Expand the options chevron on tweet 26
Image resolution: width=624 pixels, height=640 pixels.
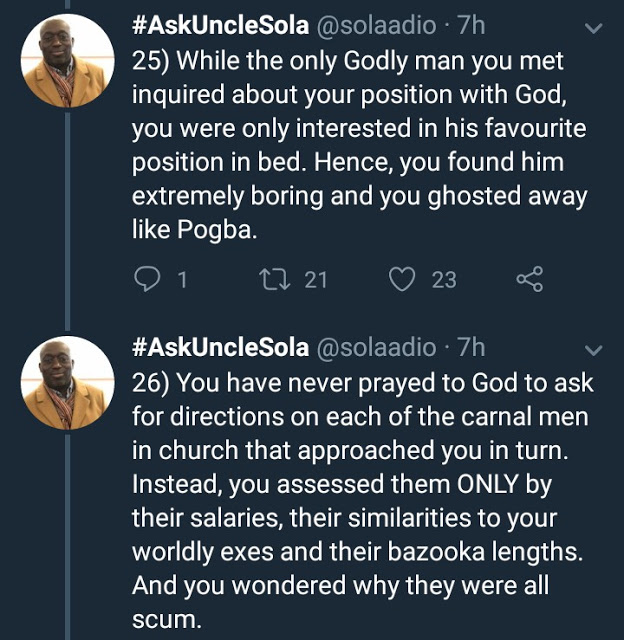pos(593,350)
